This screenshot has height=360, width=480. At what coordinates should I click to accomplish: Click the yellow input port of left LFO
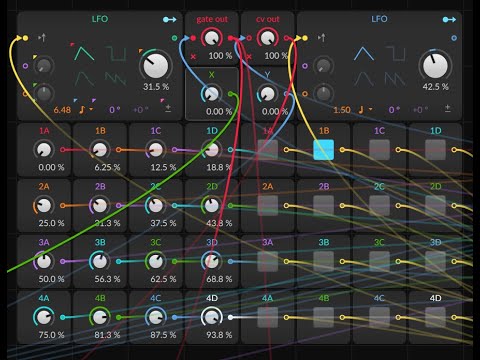coord(25,38)
